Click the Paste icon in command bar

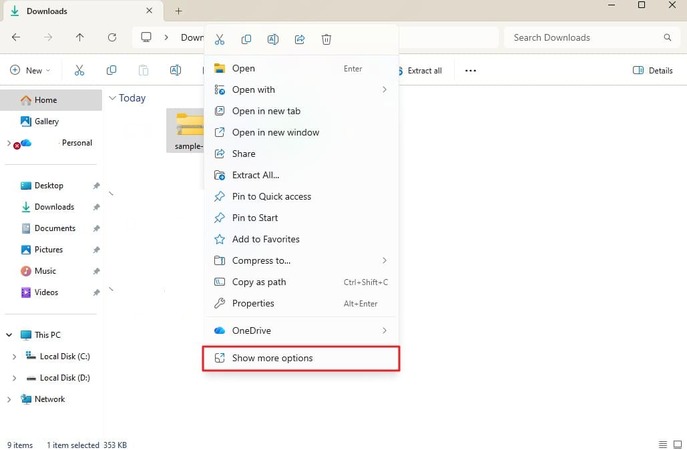(143, 70)
